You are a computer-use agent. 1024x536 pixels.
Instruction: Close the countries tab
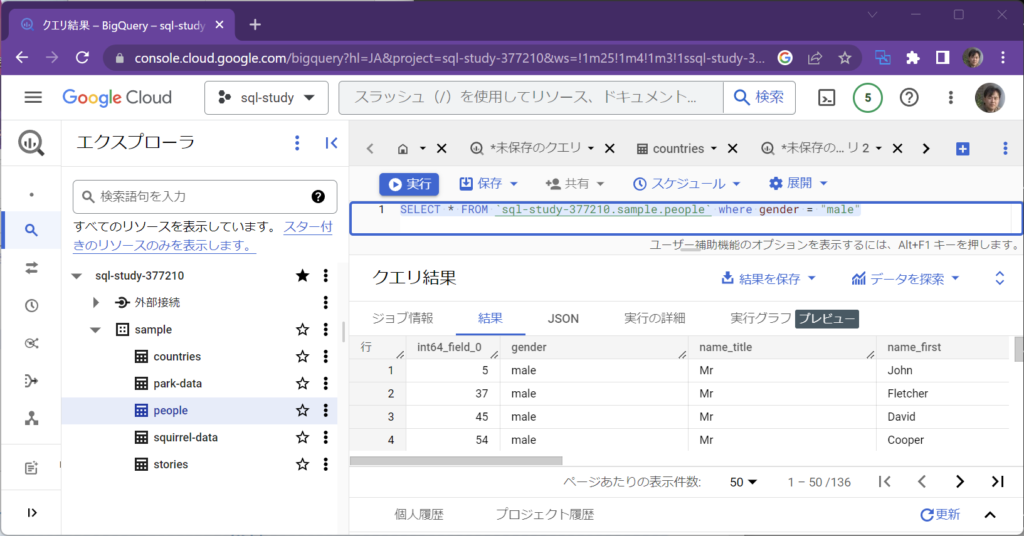pyautogui.click(x=733, y=149)
